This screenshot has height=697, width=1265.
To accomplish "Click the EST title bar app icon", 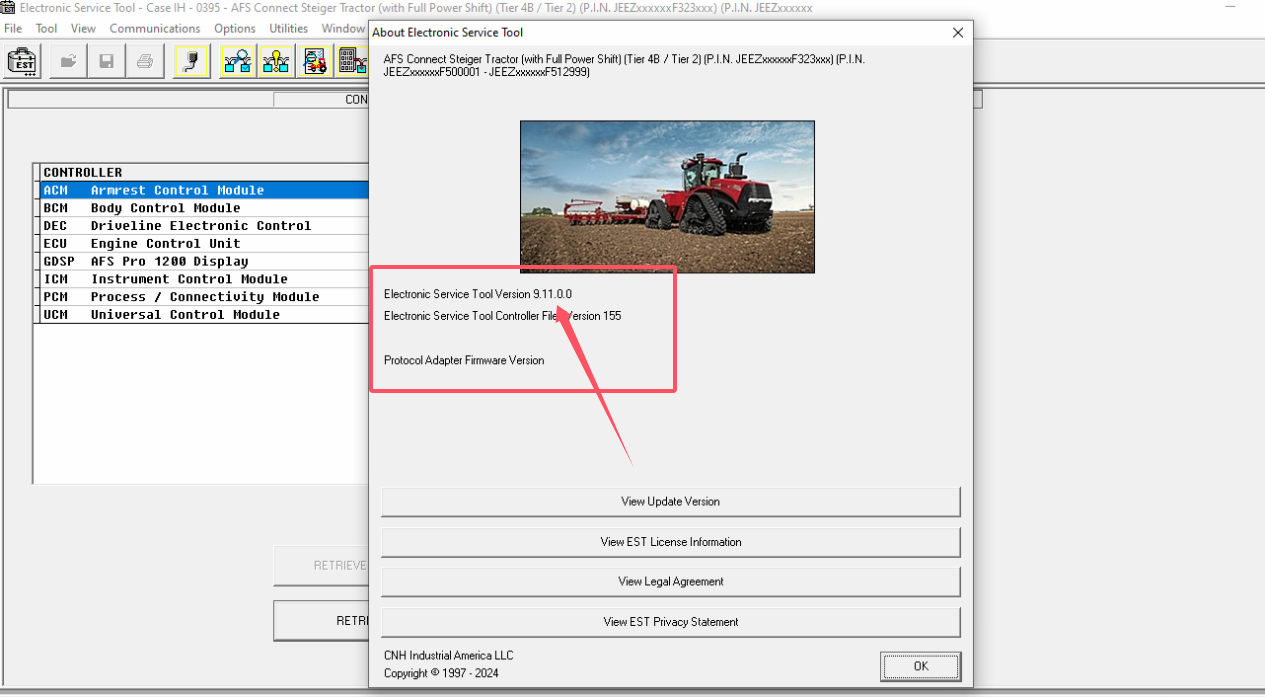I will pyautogui.click(x=8, y=8).
